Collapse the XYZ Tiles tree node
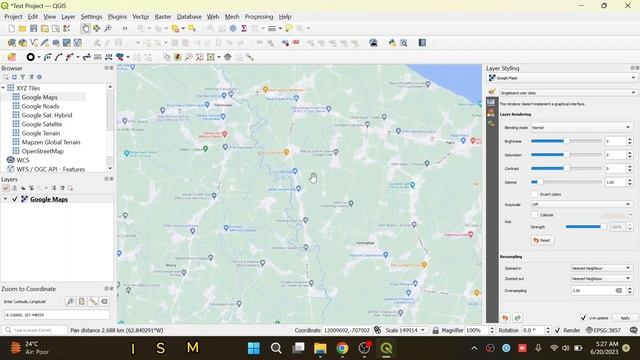Screen dimensions: 640x360 tap(4, 88)
